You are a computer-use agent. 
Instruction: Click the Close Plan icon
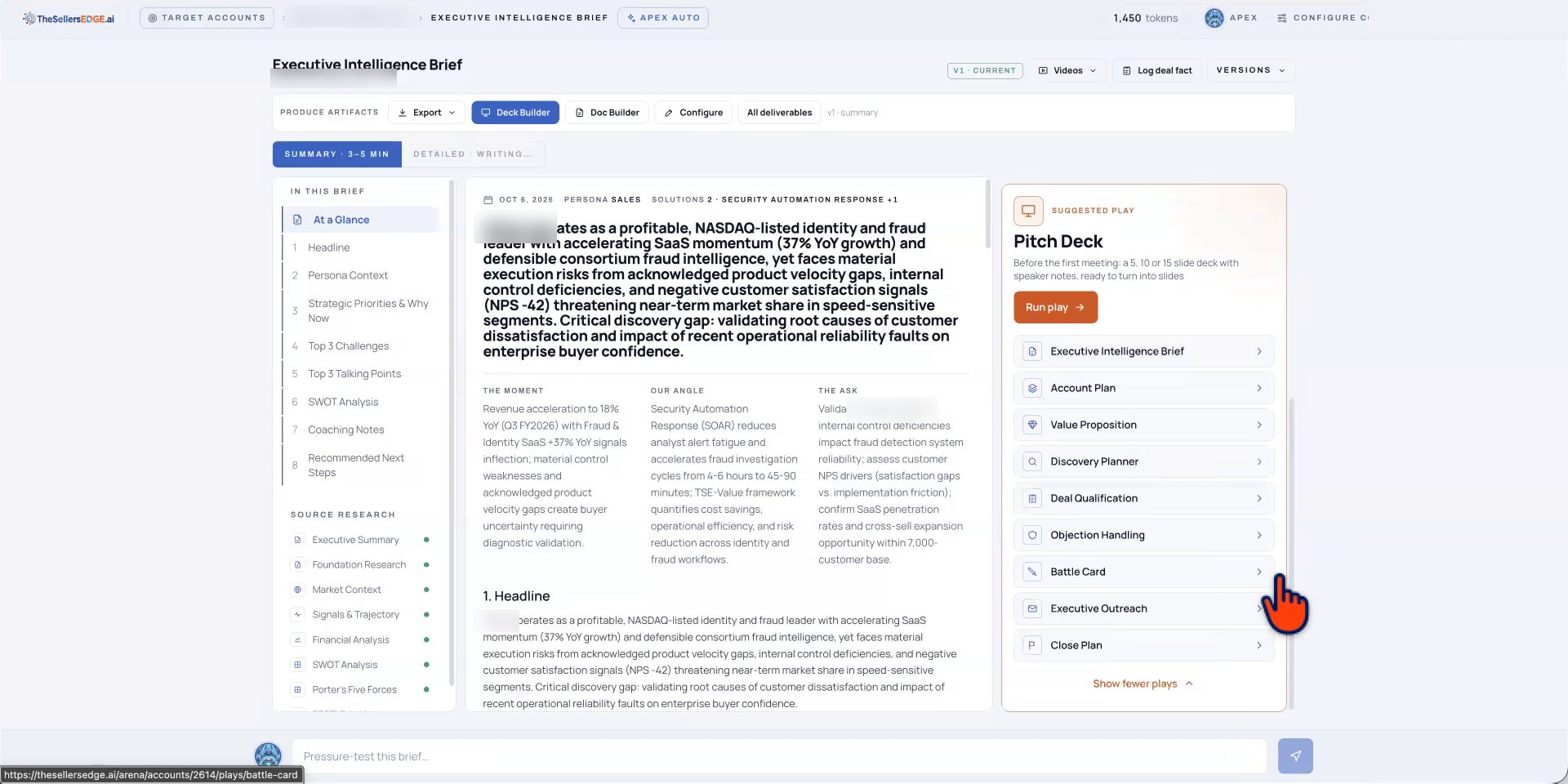[x=1032, y=645]
